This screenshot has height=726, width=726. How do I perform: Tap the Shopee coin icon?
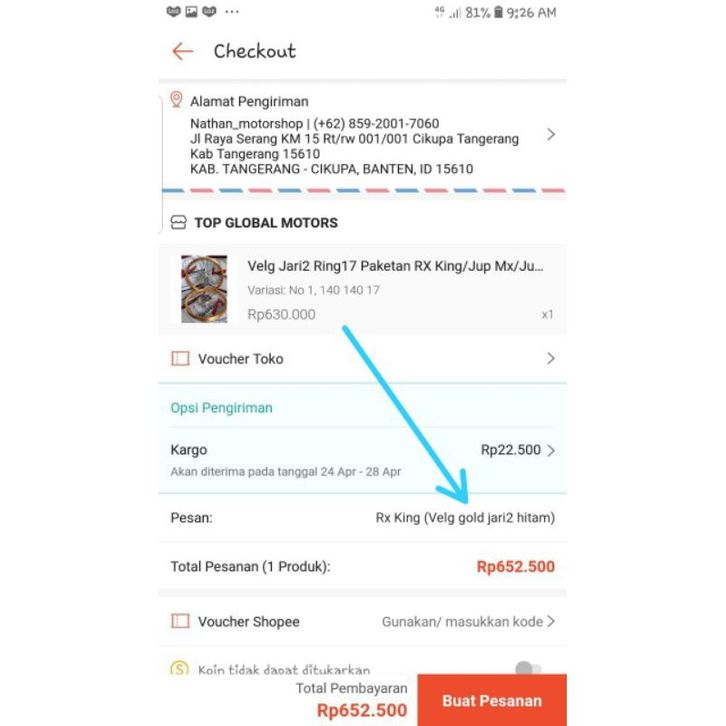point(180,668)
